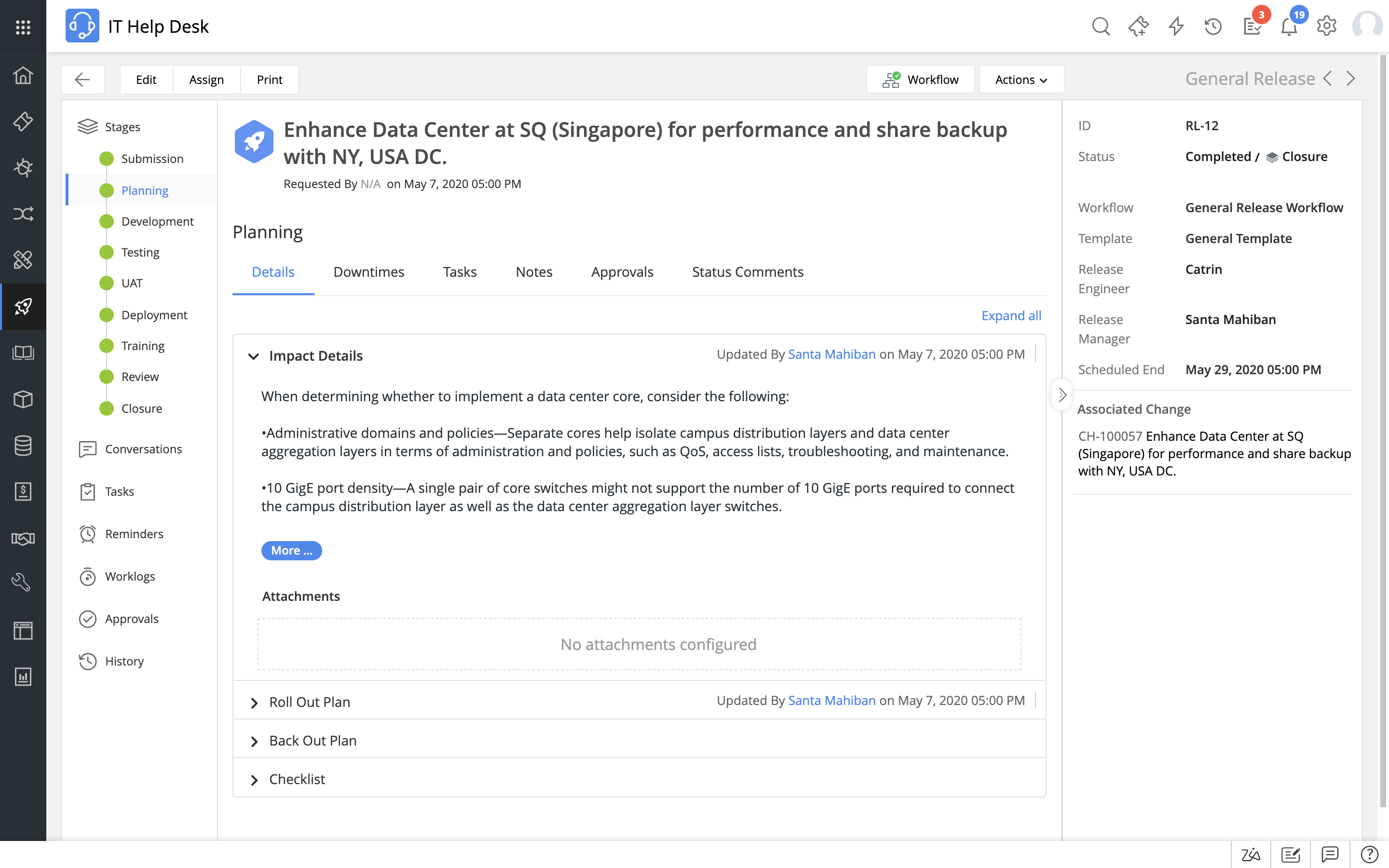Viewport: 1389px width, 868px height.
Task: Open the quick actions lightning icon
Action: coord(1176,27)
